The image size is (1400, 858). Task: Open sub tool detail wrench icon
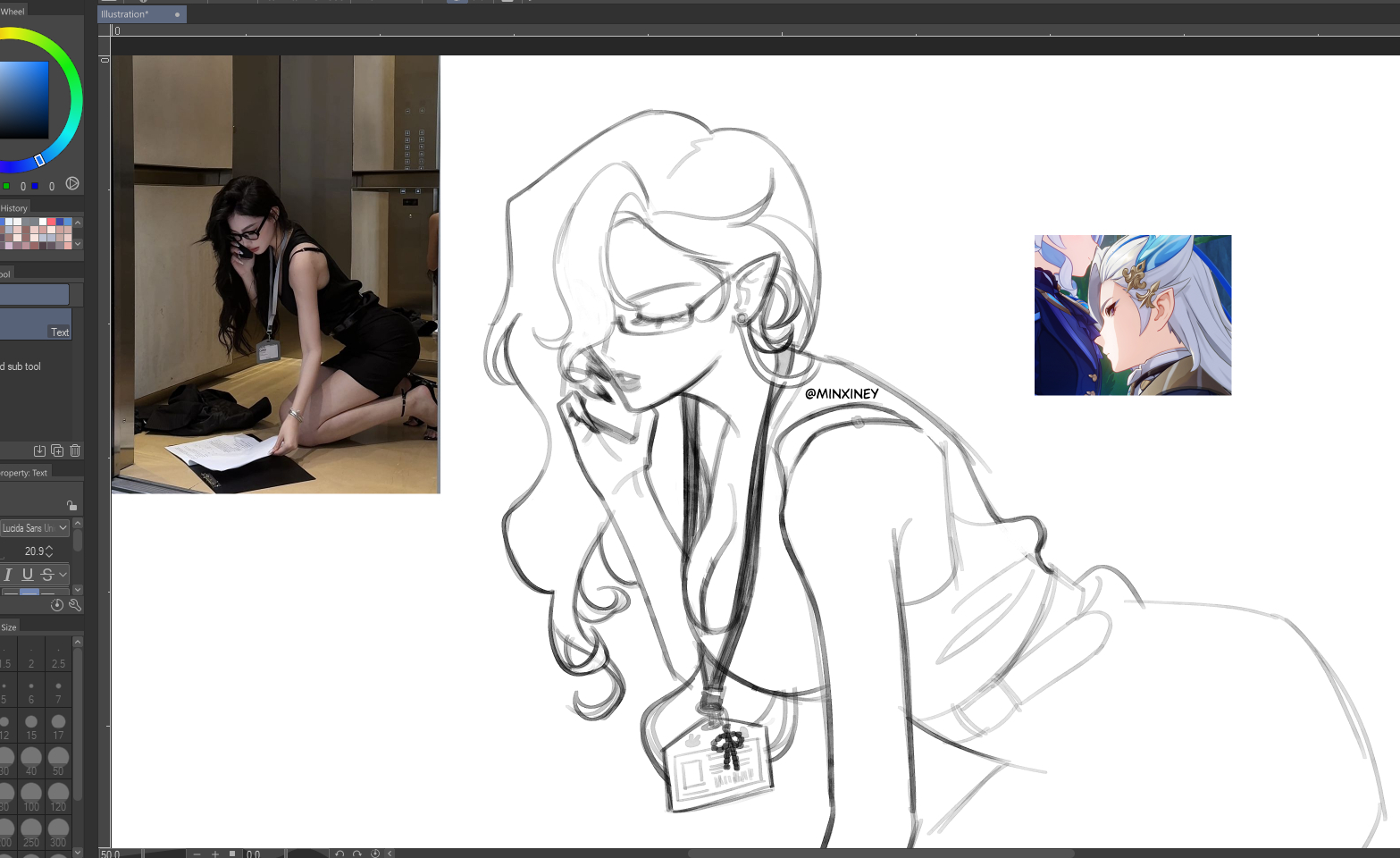tap(75, 605)
